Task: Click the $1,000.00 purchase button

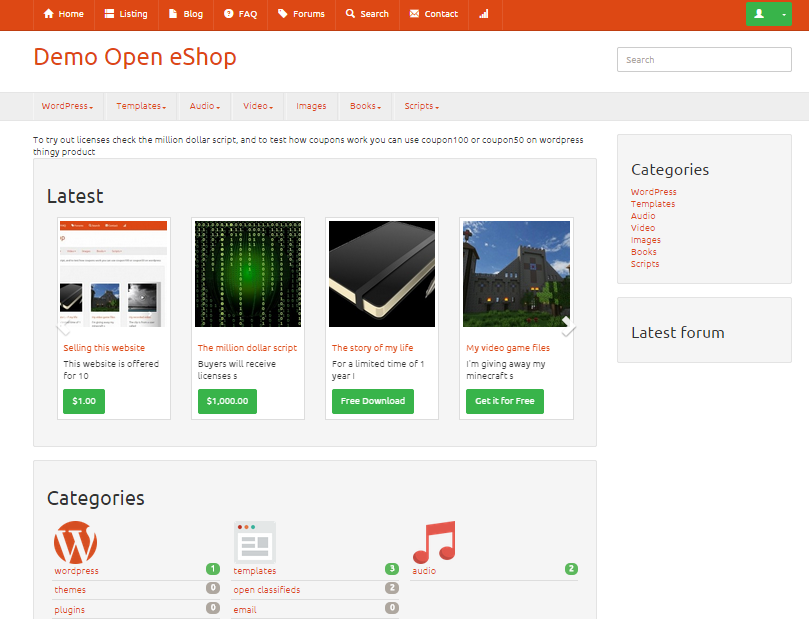Action: click(x=226, y=401)
